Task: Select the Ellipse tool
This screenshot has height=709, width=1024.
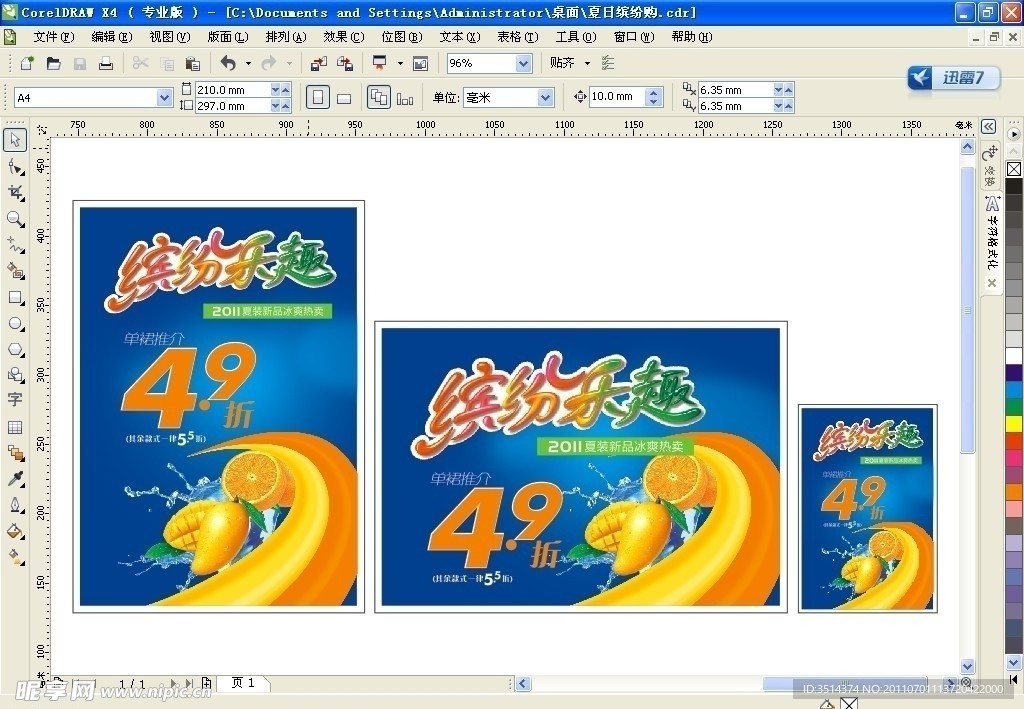Action: click(15, 323)
